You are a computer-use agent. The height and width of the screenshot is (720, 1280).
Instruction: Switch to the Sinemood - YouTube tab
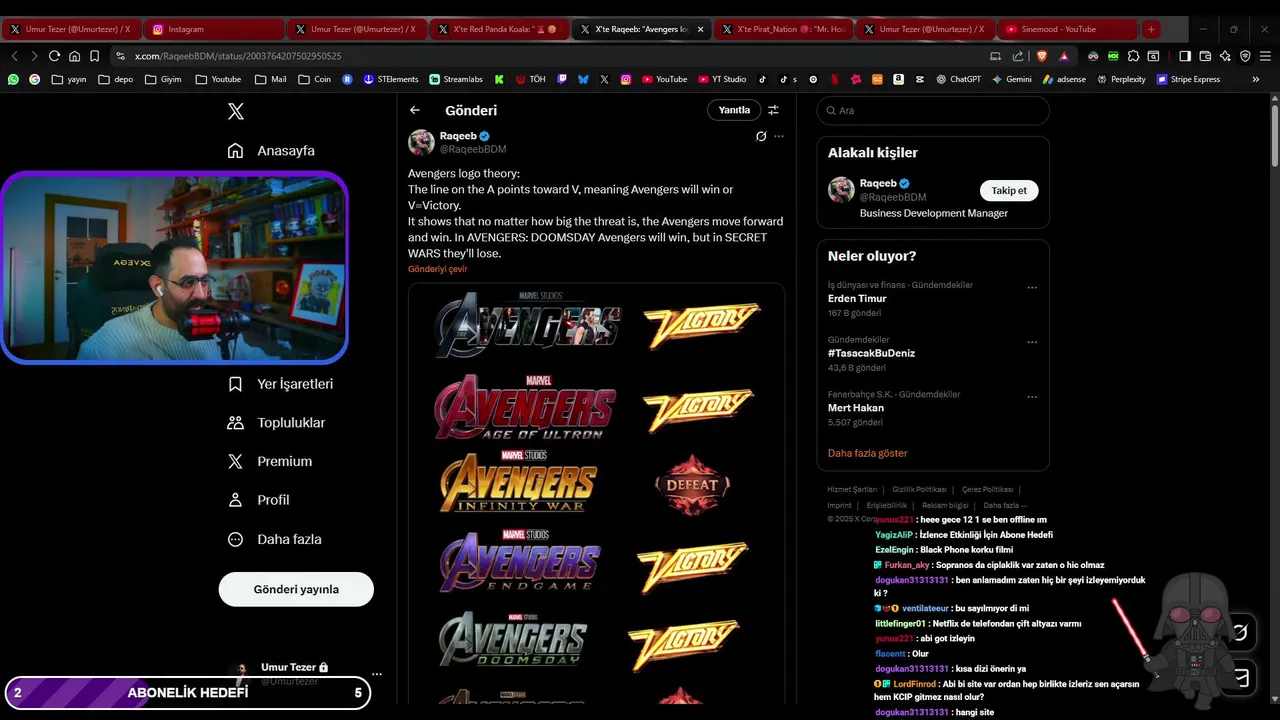point(1066,29)
